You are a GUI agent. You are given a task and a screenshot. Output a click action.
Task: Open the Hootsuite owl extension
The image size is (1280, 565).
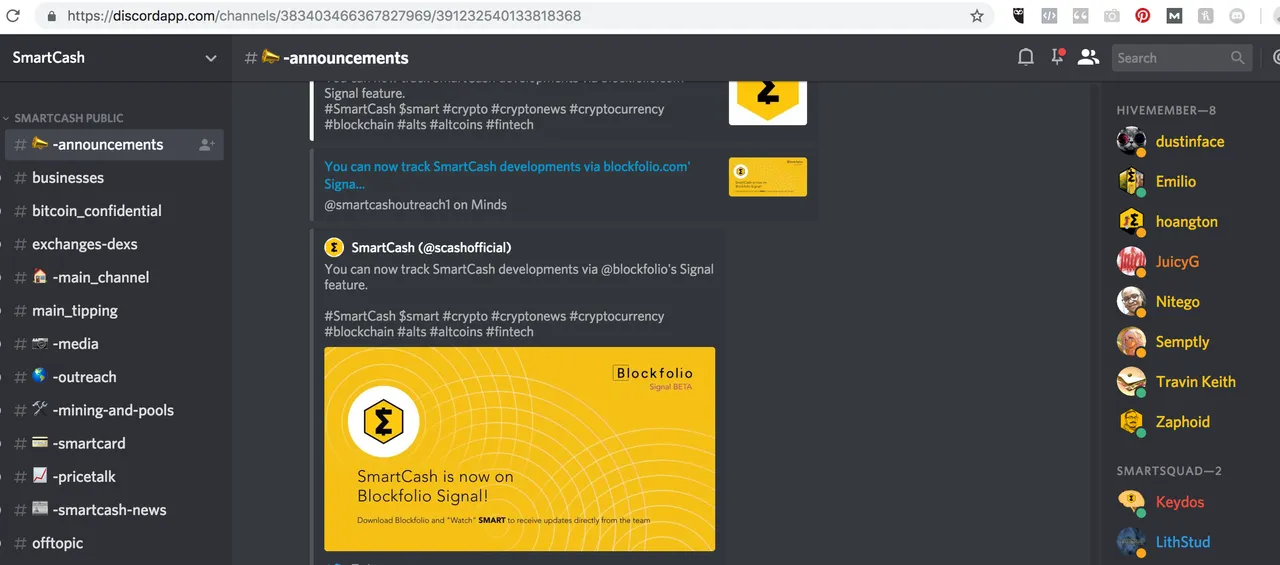click(x=1018, y=16)
